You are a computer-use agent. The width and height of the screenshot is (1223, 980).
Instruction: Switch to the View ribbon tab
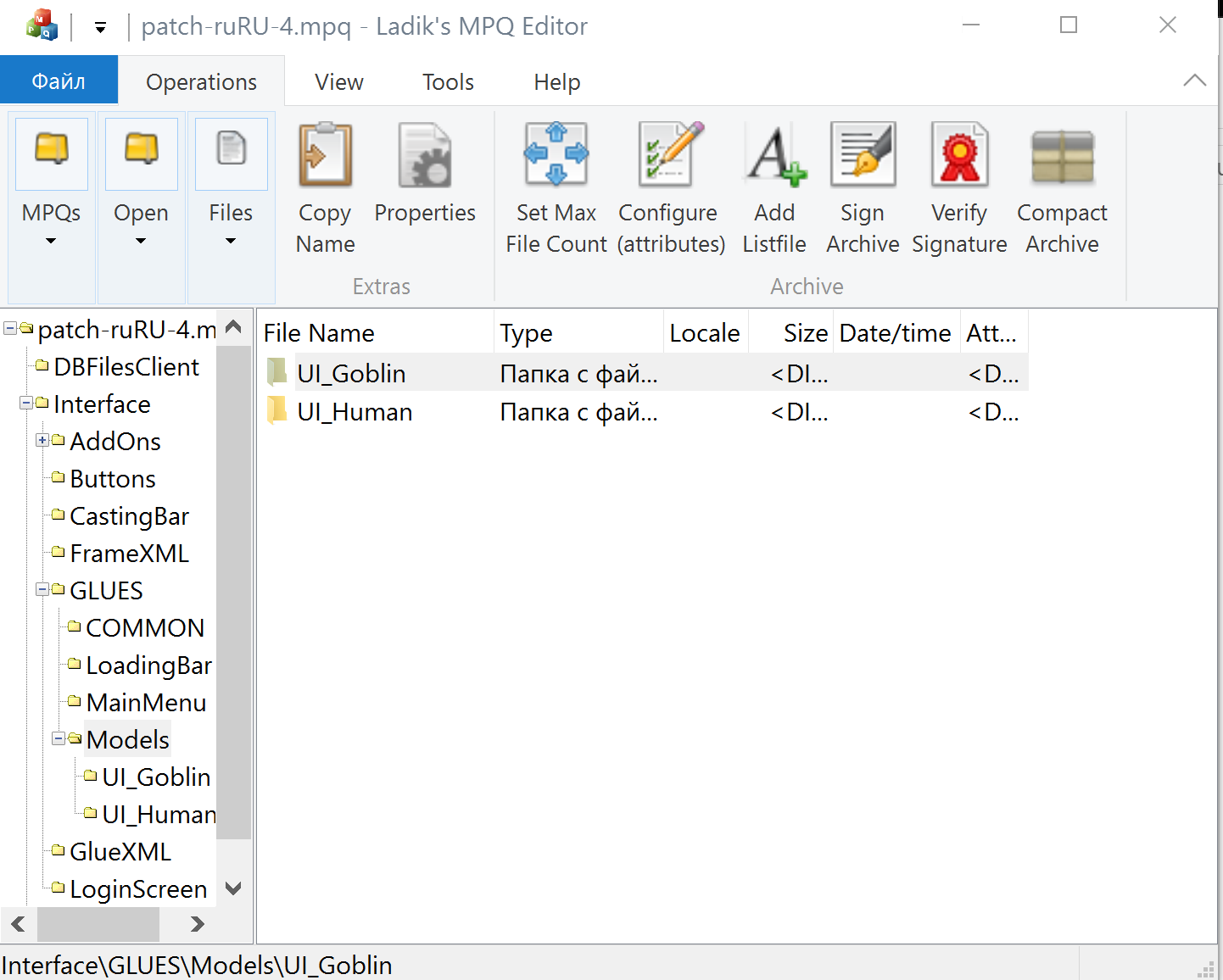tap(338, 81)
